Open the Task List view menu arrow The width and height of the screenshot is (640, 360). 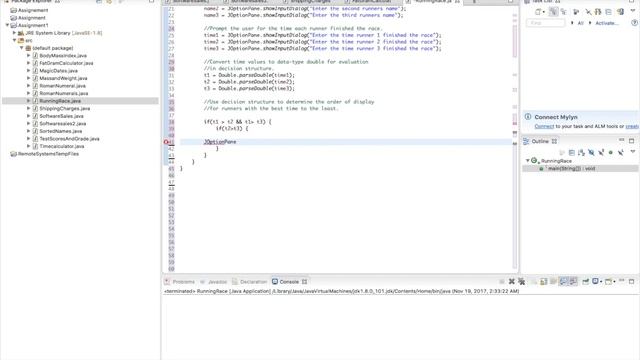[x=633, y=11]
